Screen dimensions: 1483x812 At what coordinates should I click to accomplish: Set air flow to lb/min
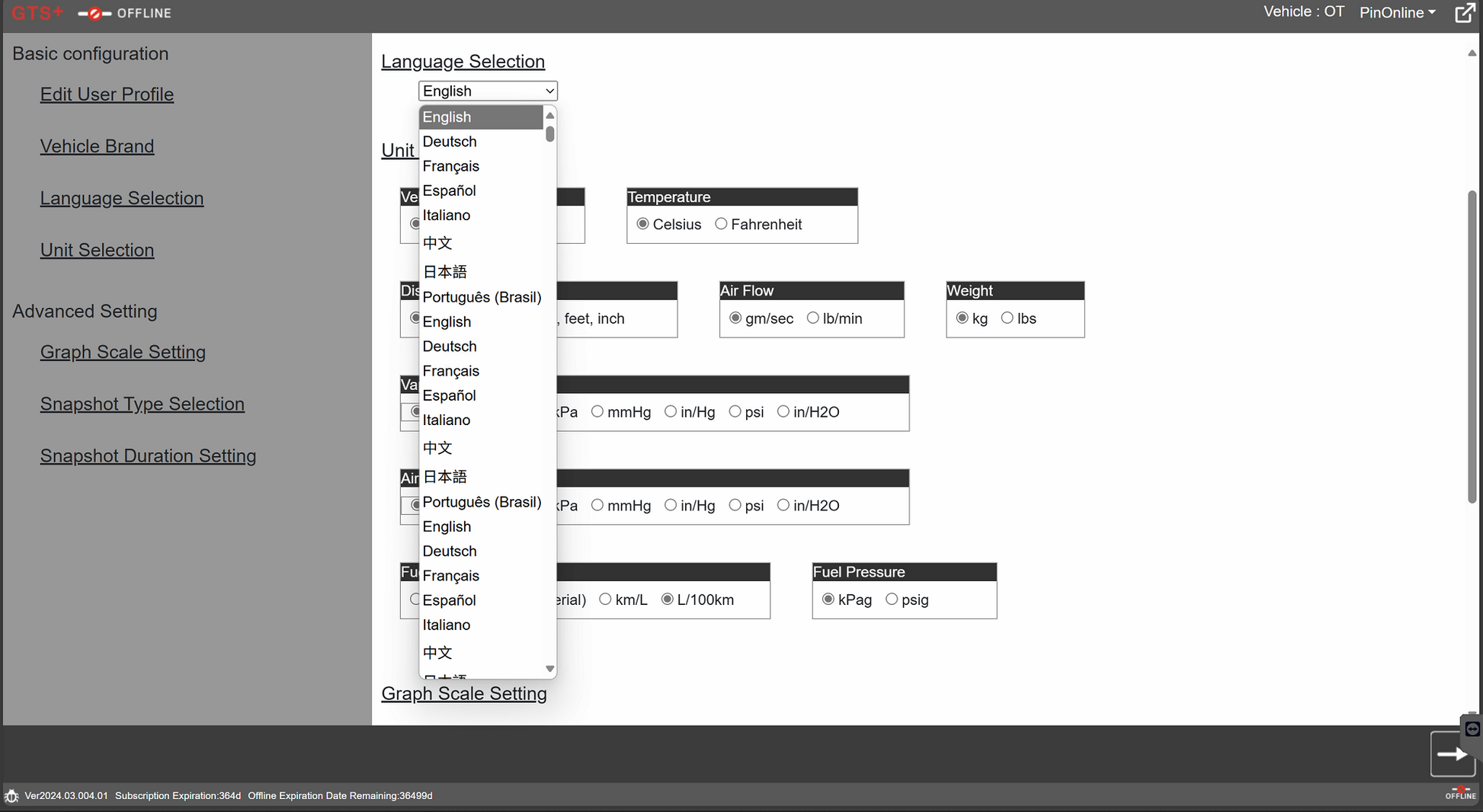(x=813, y=318)
